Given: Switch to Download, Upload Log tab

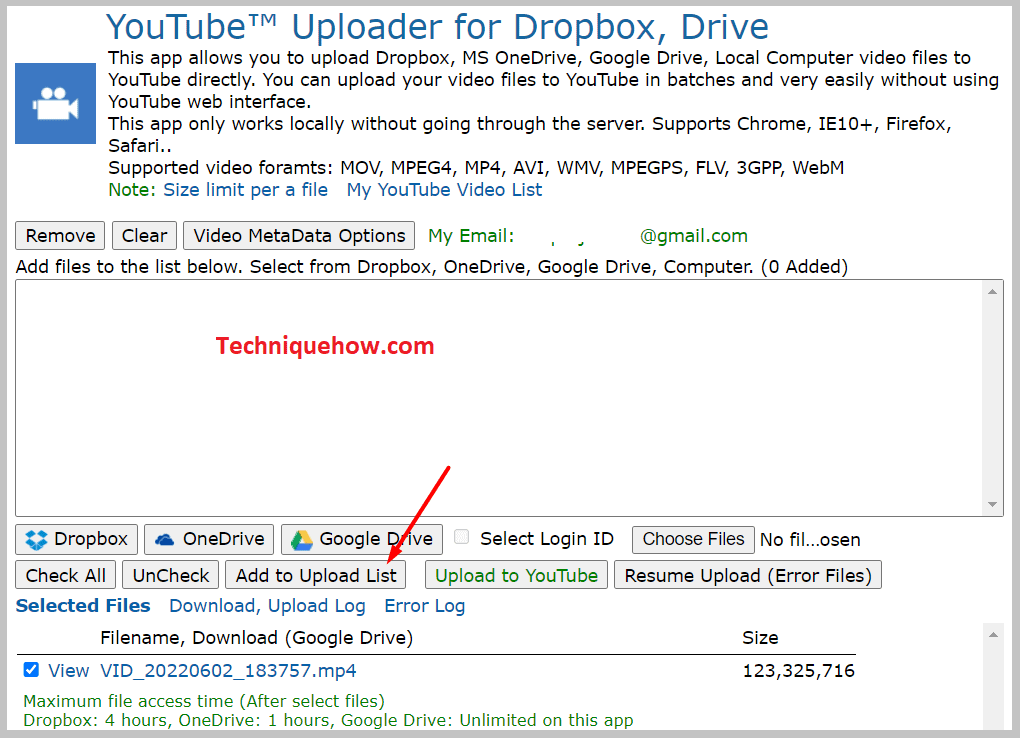Looking at the screenshot, I should (x=267, y=606).
